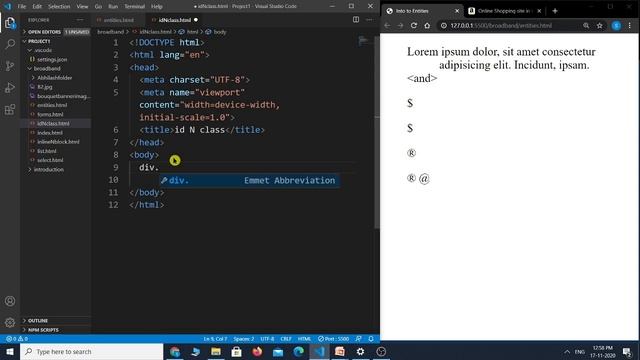This screenshot has height=360, width=640.
Task: Click the Windows taskbar search box
Action: [91, 351]
